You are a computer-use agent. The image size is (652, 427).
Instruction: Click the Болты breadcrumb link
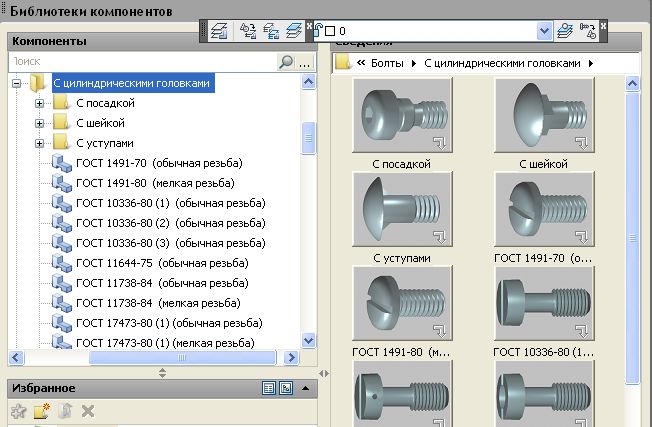tap(387, 64)
